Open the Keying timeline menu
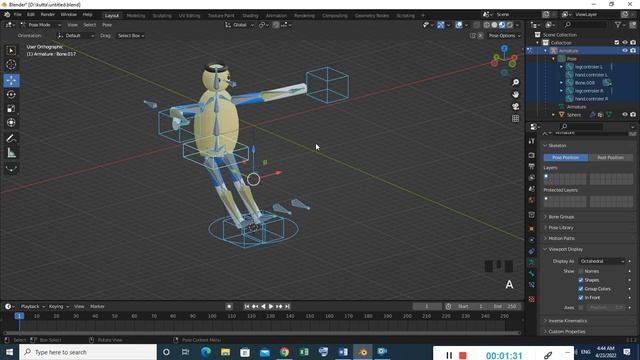This screenshot has width=640, height=360. 59,307
